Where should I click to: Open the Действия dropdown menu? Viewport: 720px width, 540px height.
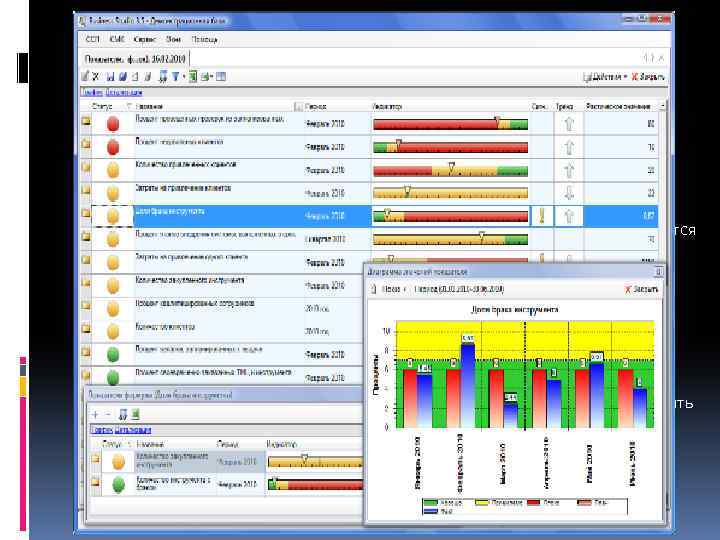click(606, 77)
